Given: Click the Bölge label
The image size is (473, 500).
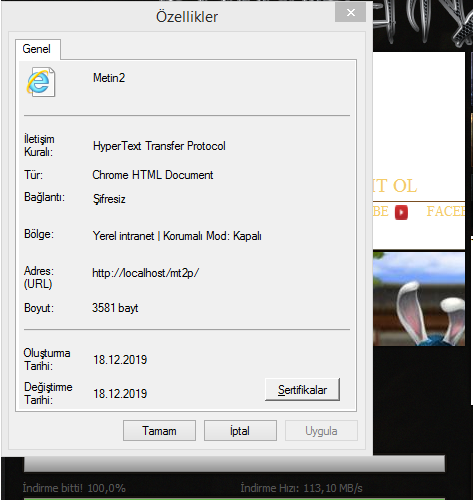Looking at the screenshot, I should coord(39,234).
